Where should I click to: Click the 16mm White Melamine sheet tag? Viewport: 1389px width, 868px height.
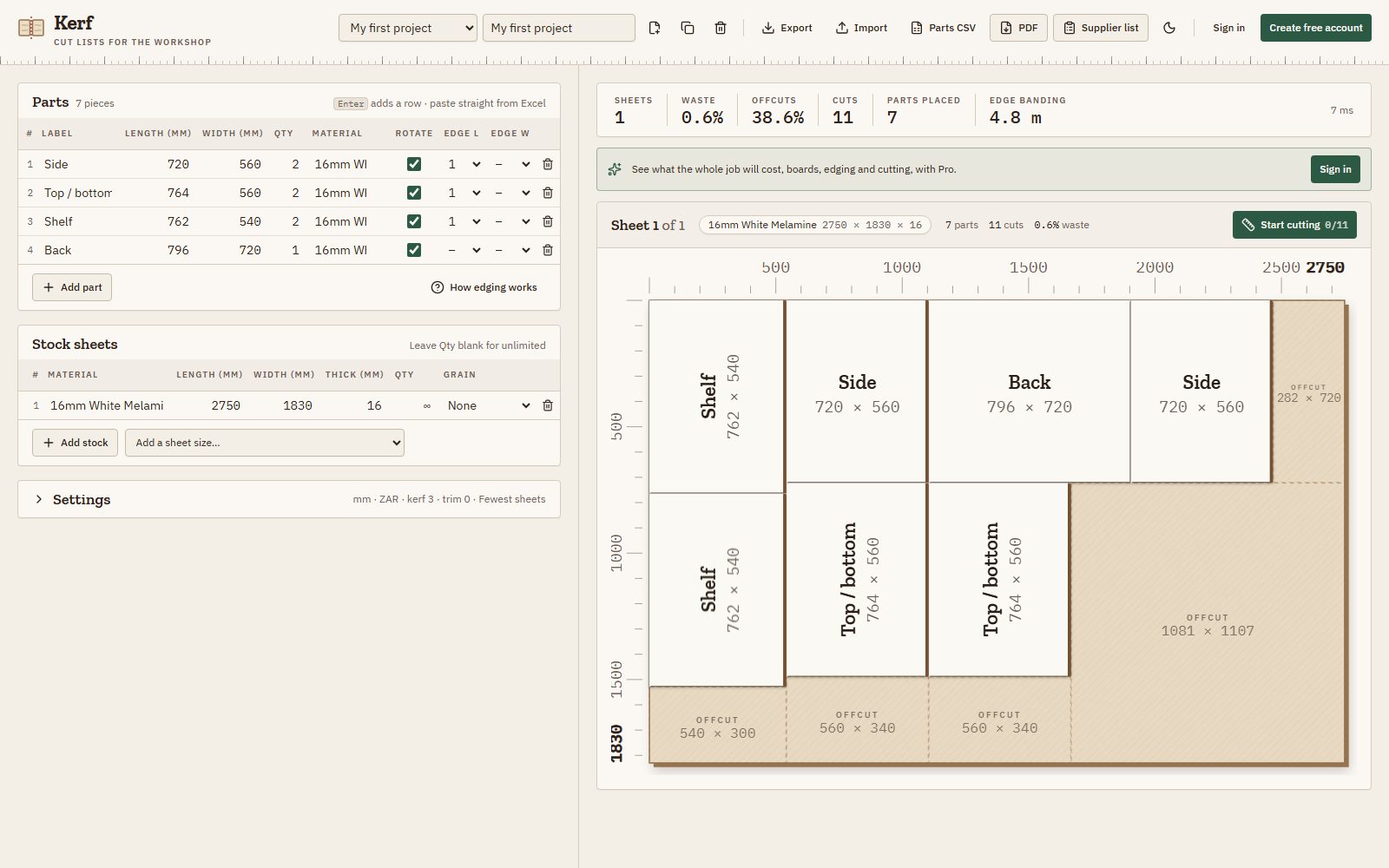point(814,225)
